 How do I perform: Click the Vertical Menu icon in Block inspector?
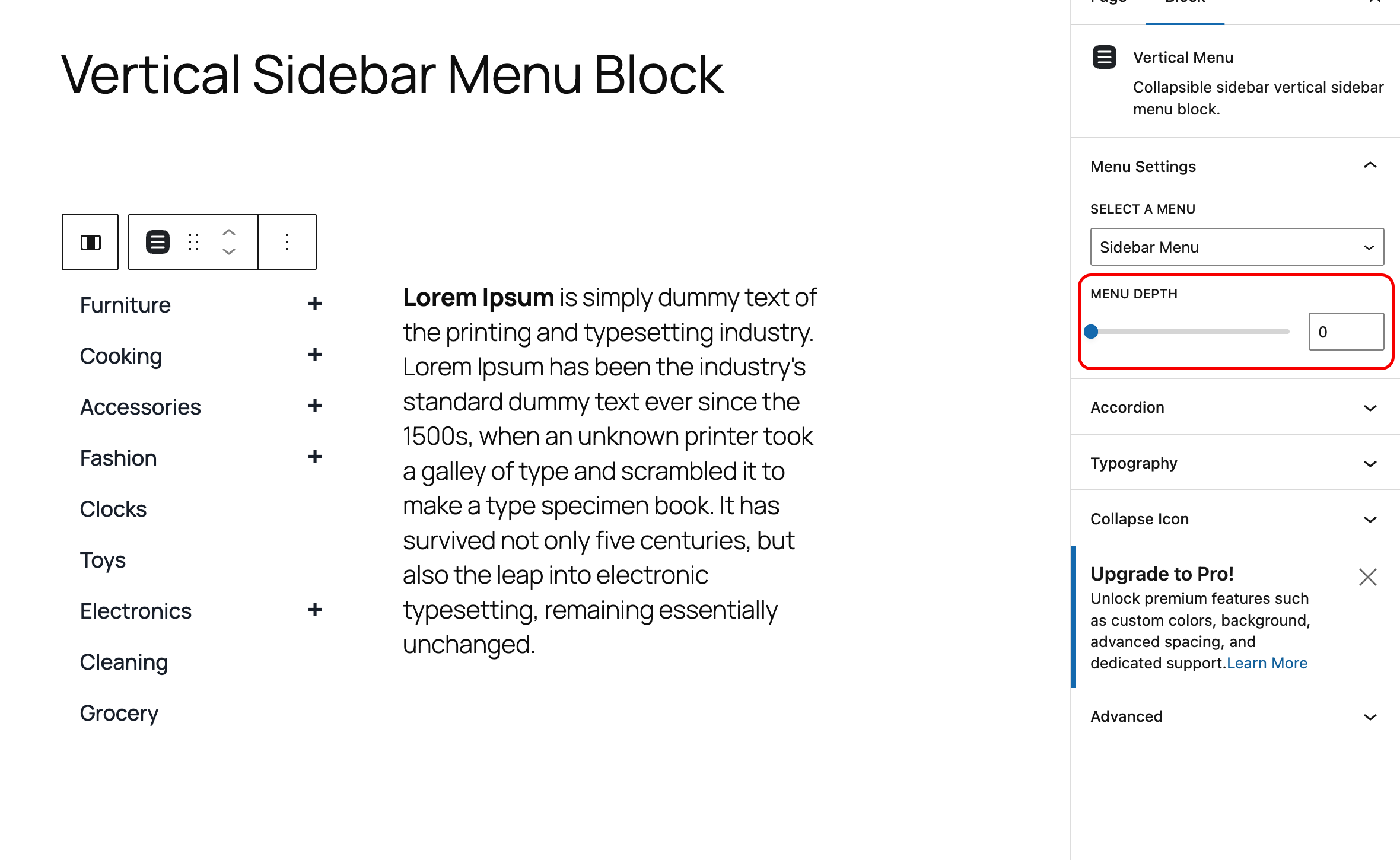tap(1104, 57)
